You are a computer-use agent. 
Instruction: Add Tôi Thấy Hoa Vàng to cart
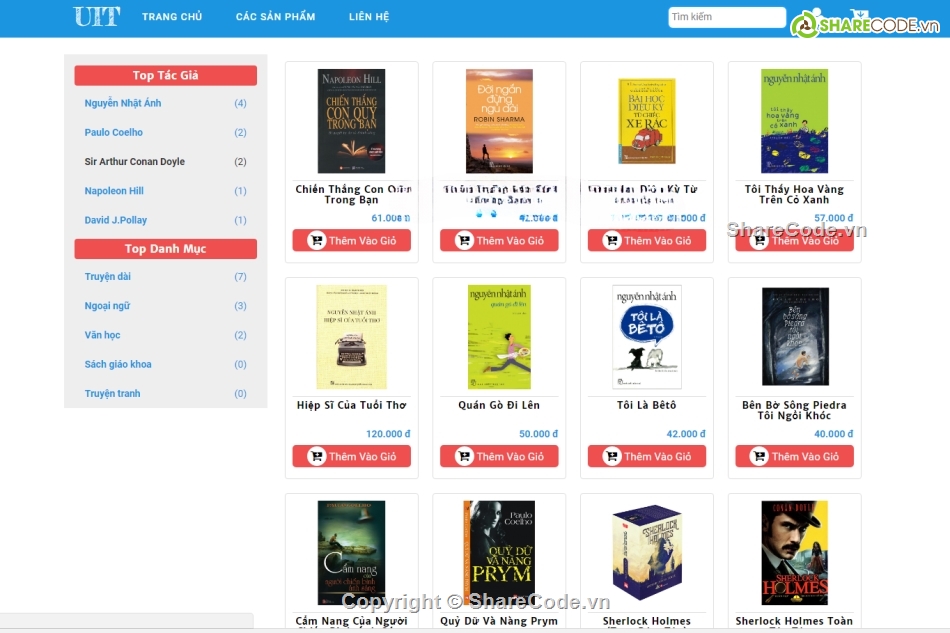point(794,240)
